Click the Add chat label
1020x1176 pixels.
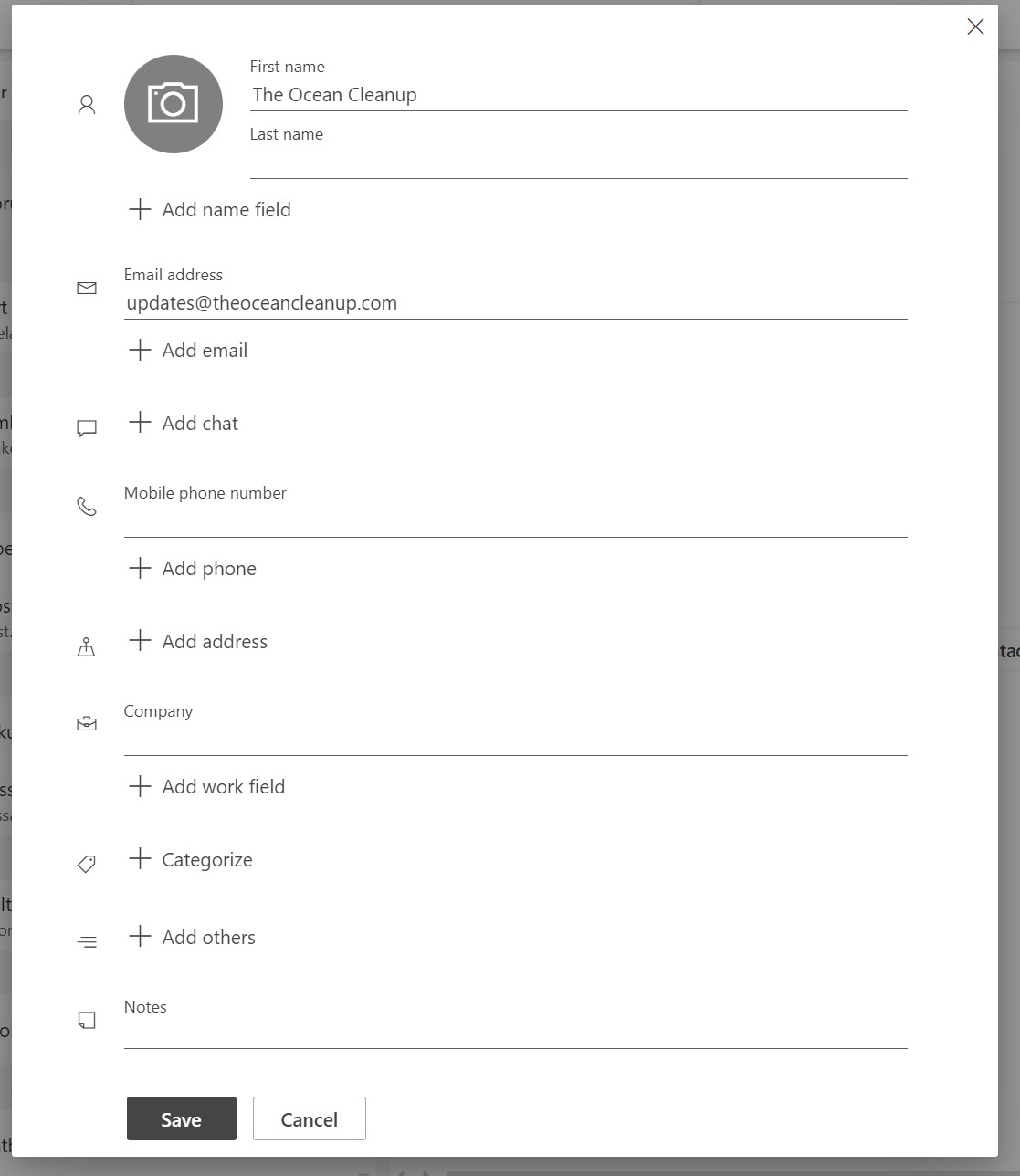200,423
